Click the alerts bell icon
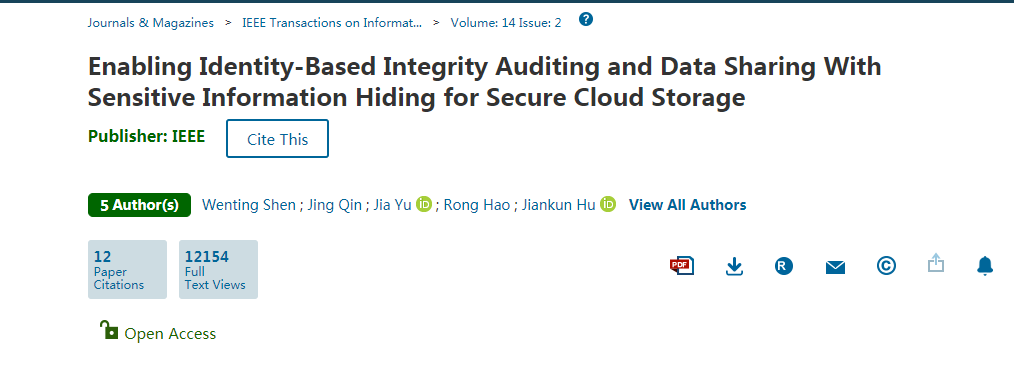 (984, 265)
